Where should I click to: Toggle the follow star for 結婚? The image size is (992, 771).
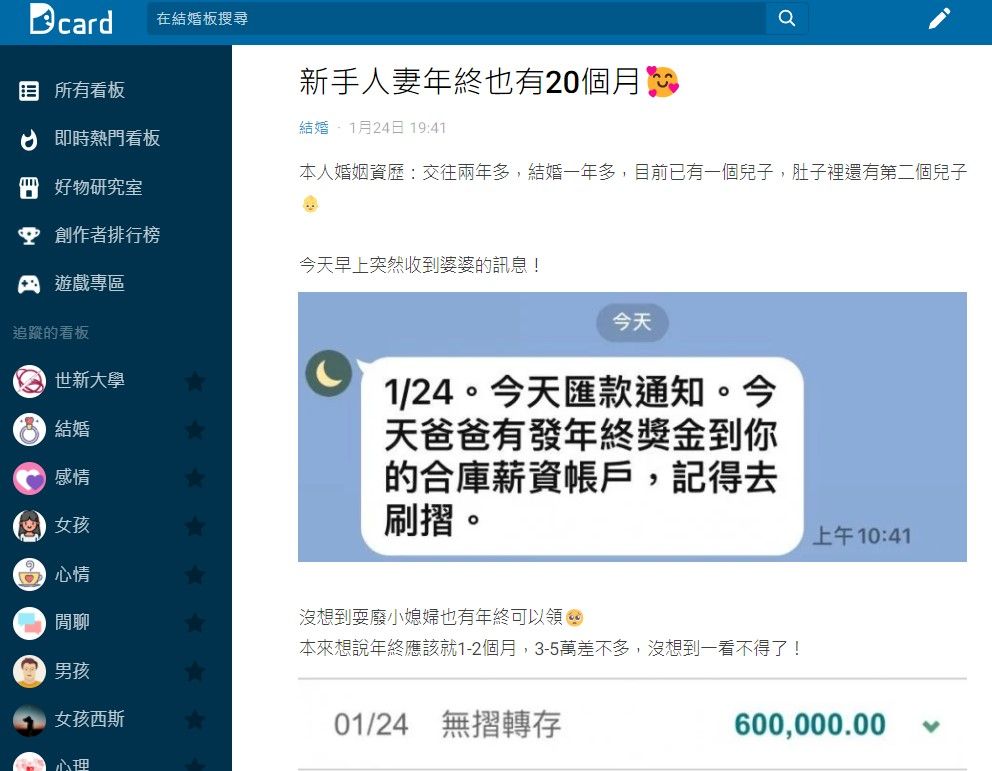coord(195,429)
